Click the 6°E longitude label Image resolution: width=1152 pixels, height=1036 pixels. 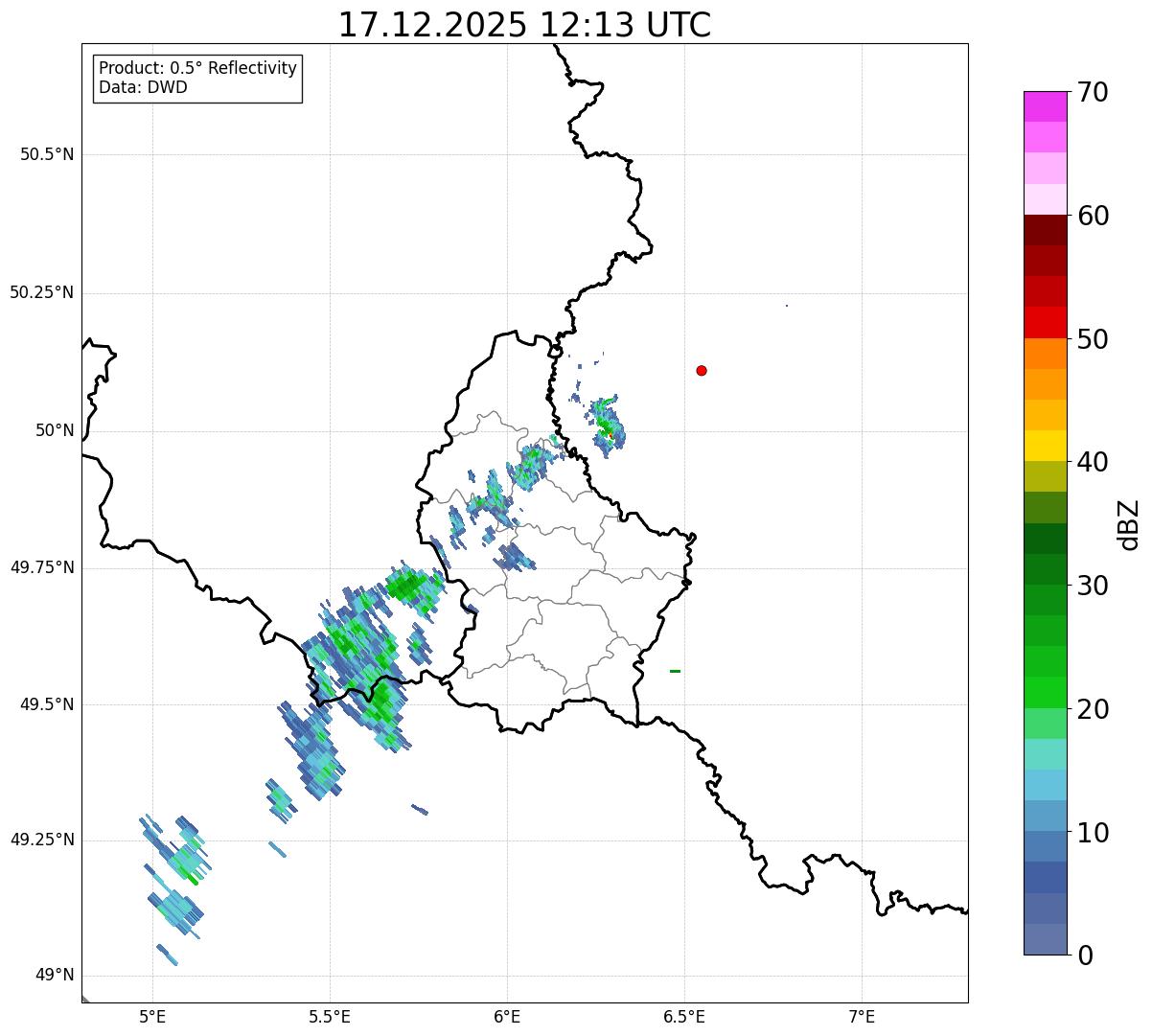pos(507,1016)
